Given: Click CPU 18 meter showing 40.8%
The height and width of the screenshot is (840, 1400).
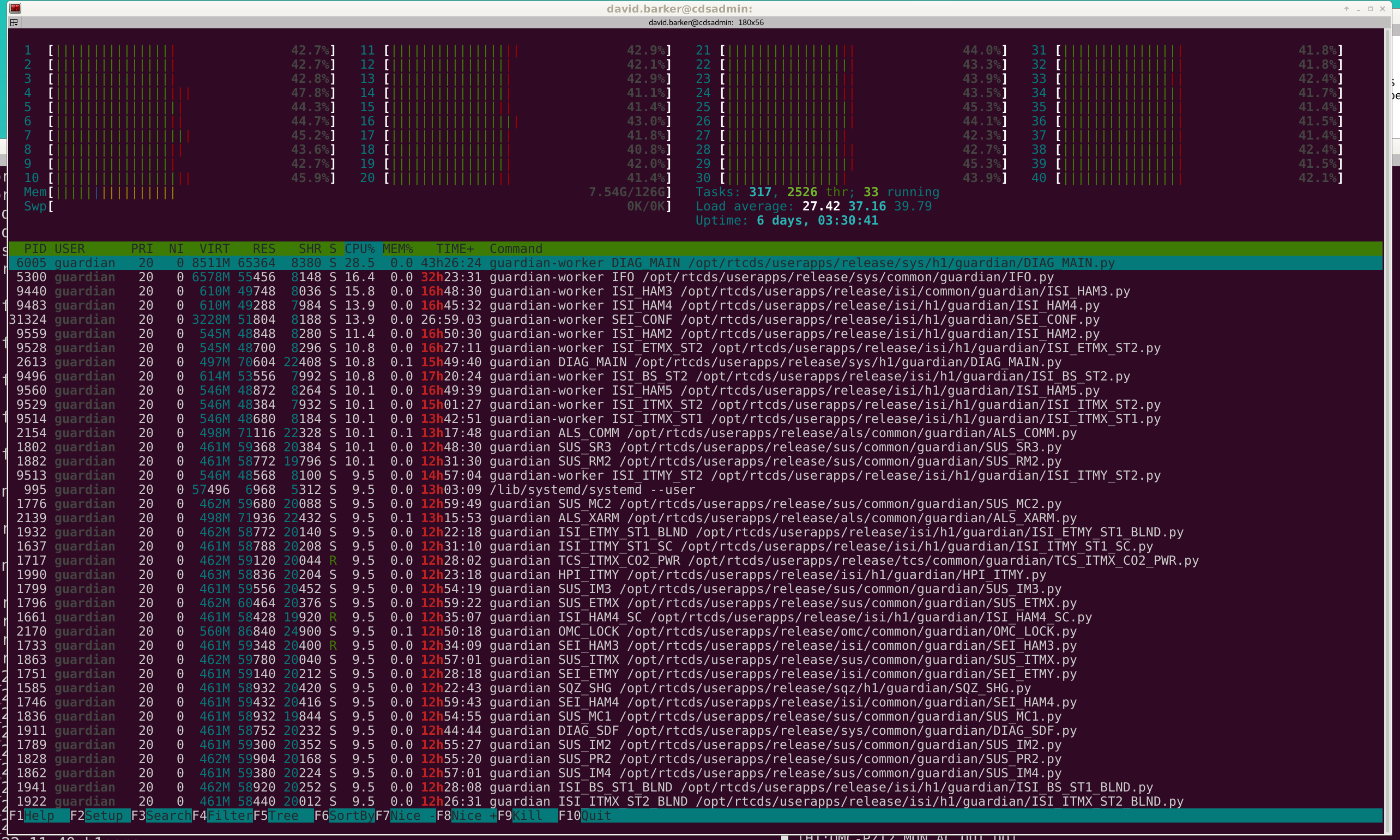Looking at the screenshot, I should coord(516,149).
